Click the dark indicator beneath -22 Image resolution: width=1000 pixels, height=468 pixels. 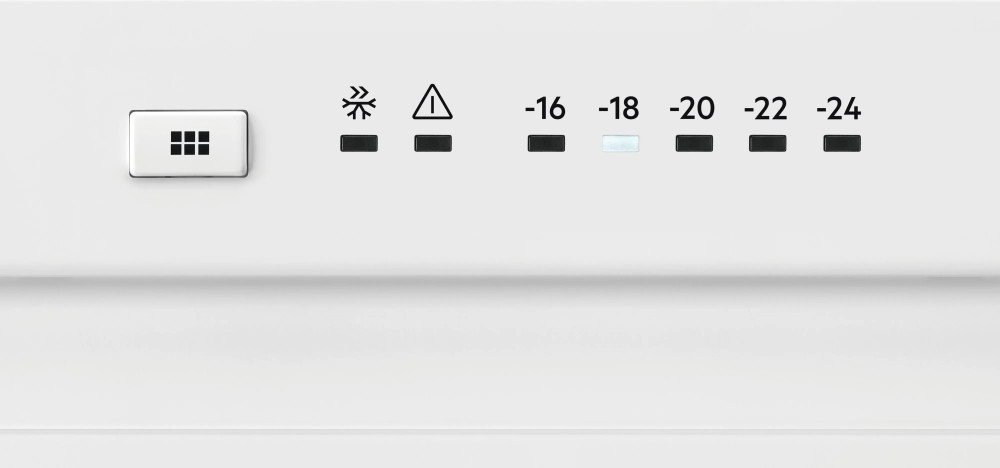click(x=767, y=143)
